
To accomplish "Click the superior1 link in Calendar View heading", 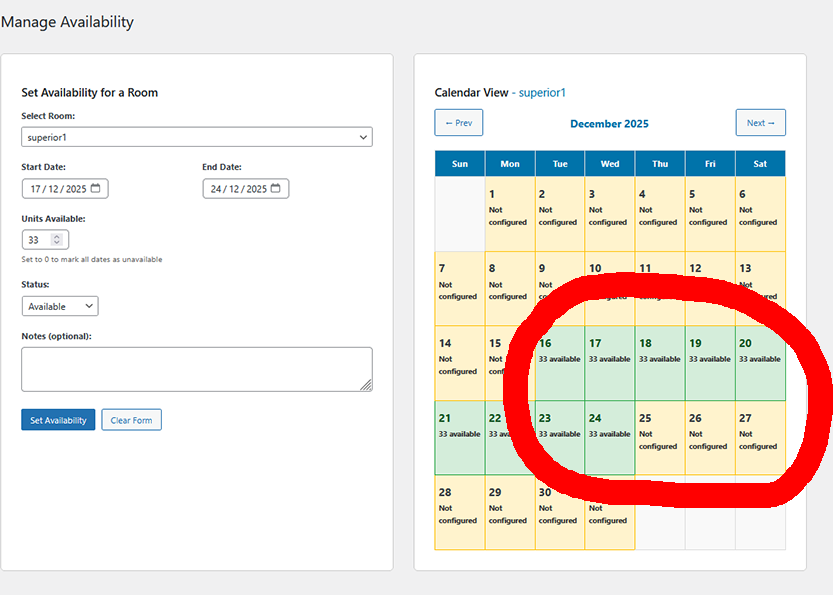I will (x=542, y=92).
